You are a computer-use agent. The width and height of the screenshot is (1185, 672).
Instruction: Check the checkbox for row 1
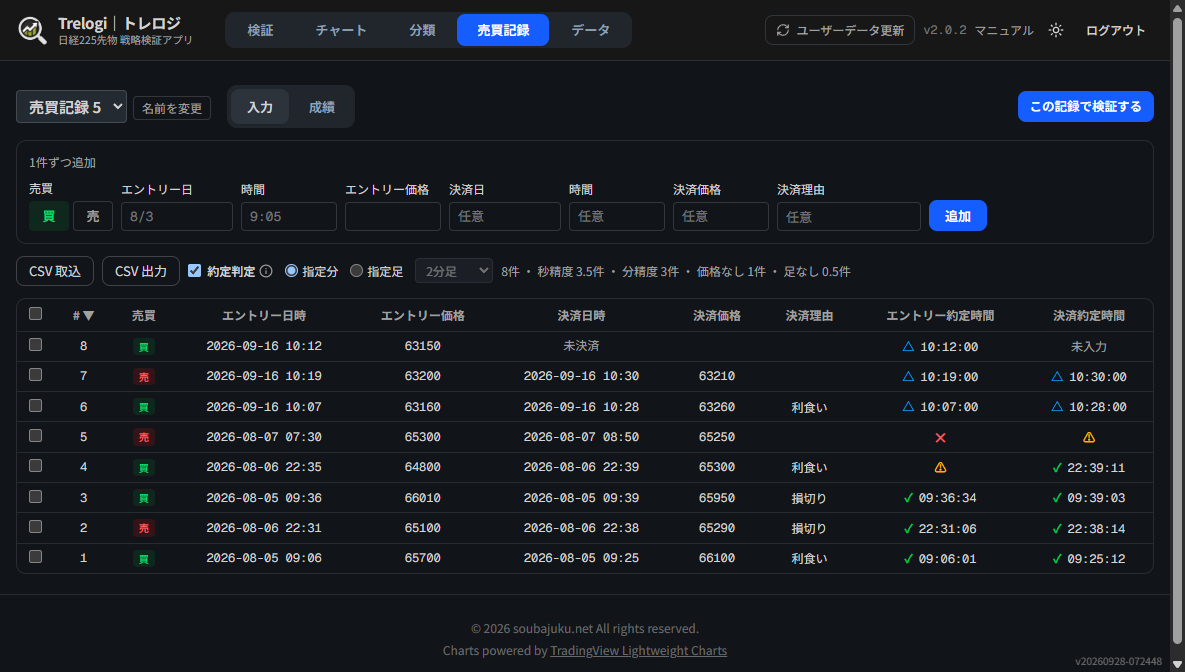36,556
